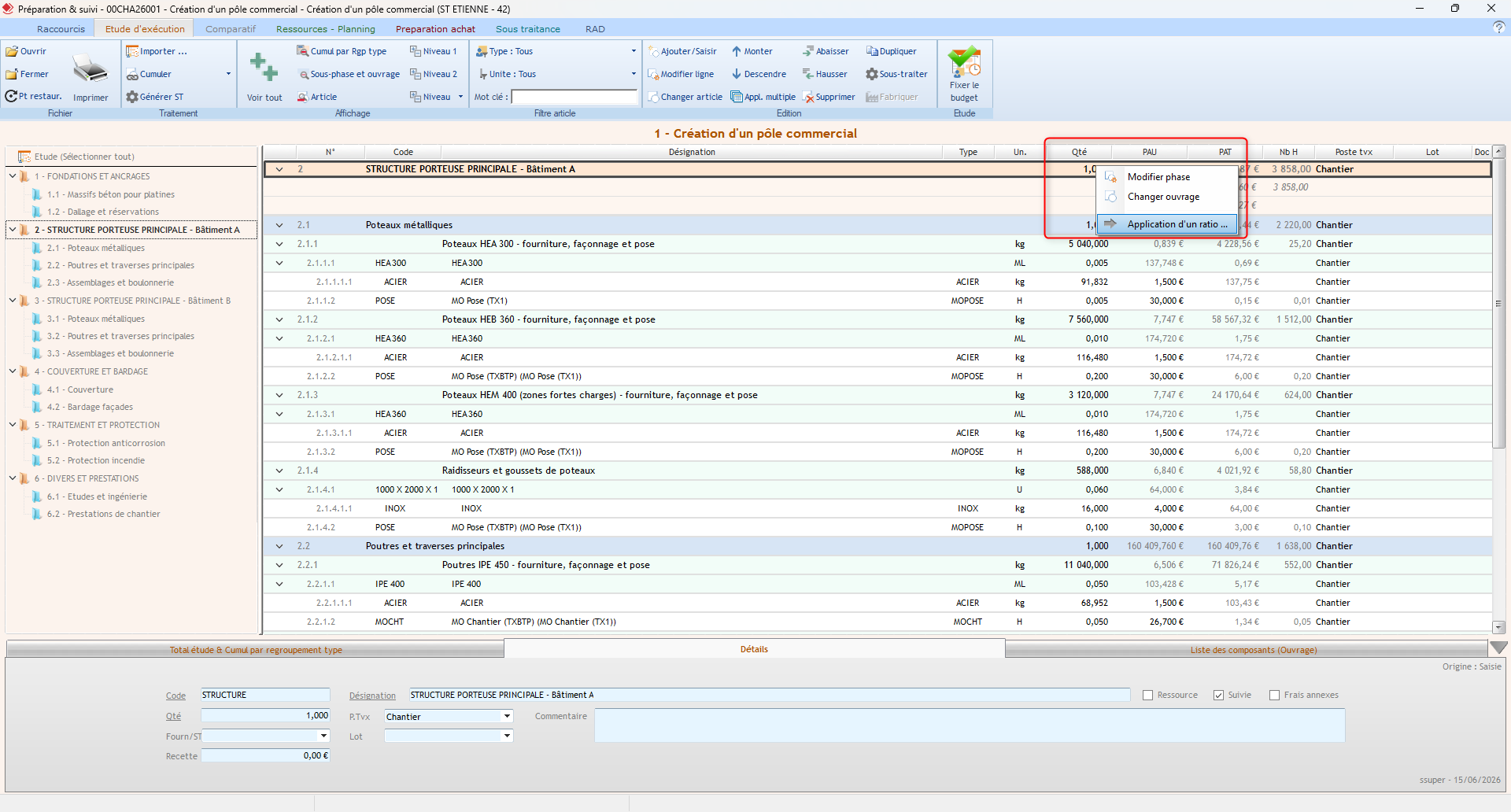Click the Supprimer delete icon
The height and width of the screenshot is (812, 1511).
(808, 97)
